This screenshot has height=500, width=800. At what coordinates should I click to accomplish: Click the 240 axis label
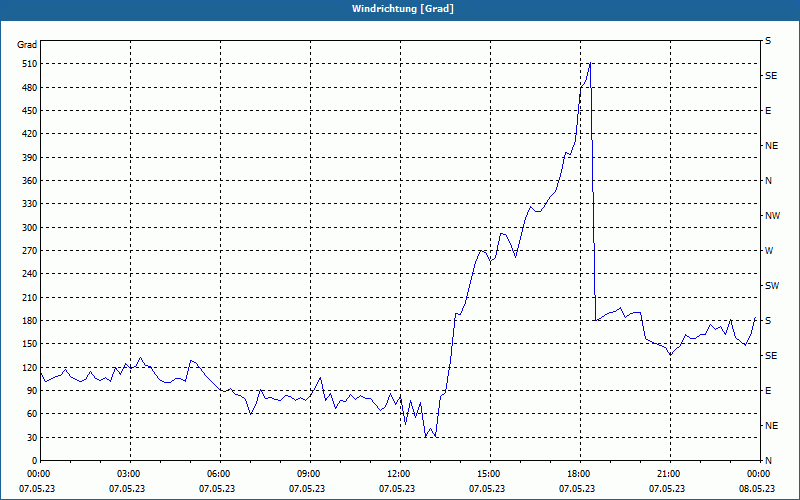coord(30,273)
